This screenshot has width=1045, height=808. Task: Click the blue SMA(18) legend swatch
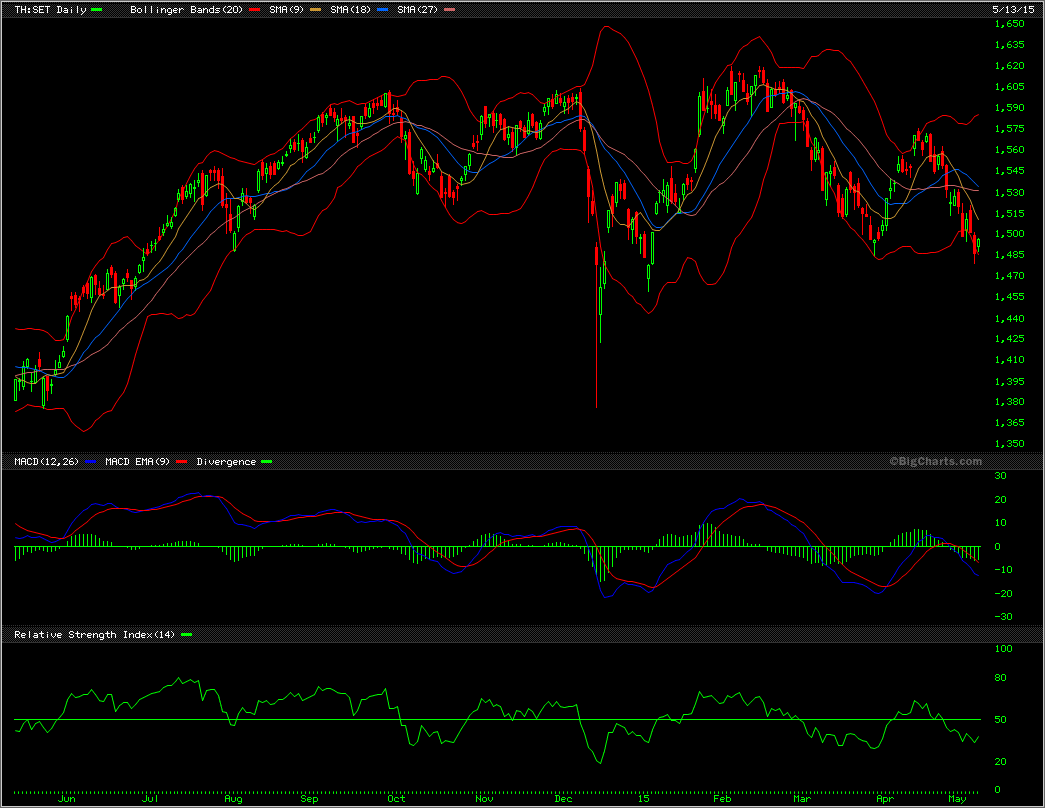[383, 10]
